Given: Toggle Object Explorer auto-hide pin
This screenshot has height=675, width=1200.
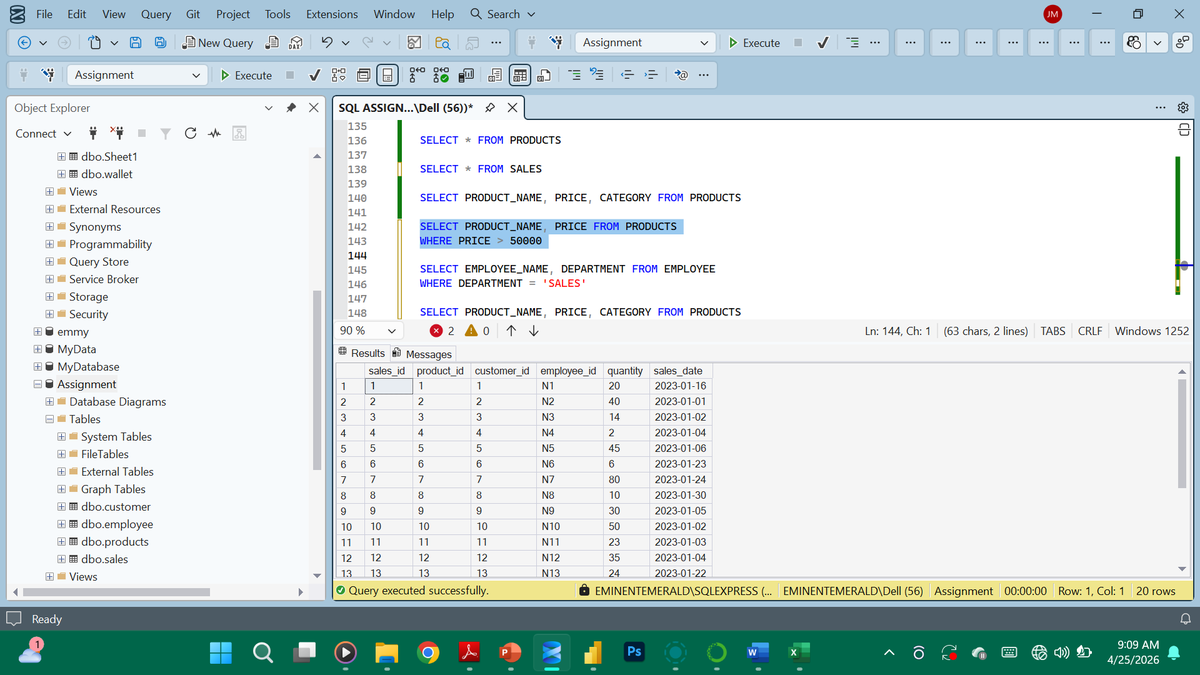Looking at the screenshot, I should [x=291, y=107].
